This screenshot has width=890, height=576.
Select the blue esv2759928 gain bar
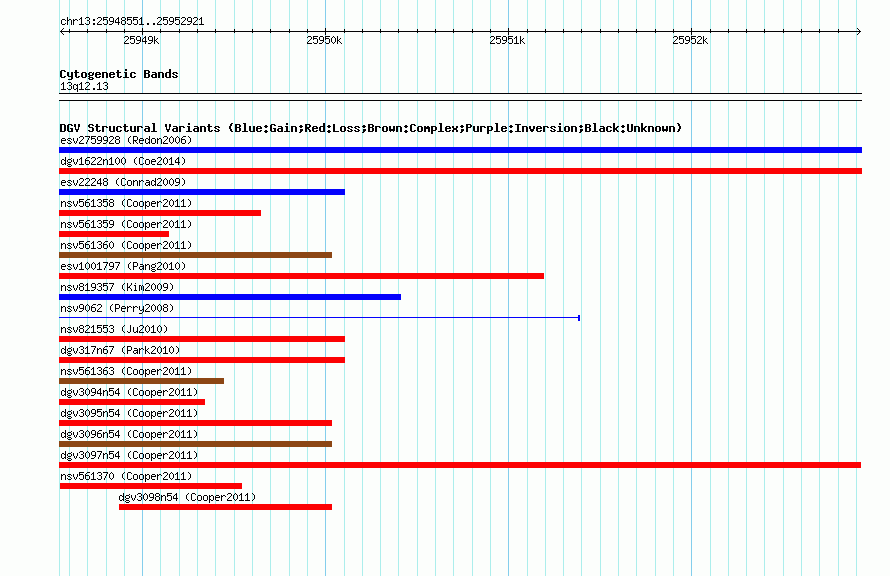click(x=460, y=150)
